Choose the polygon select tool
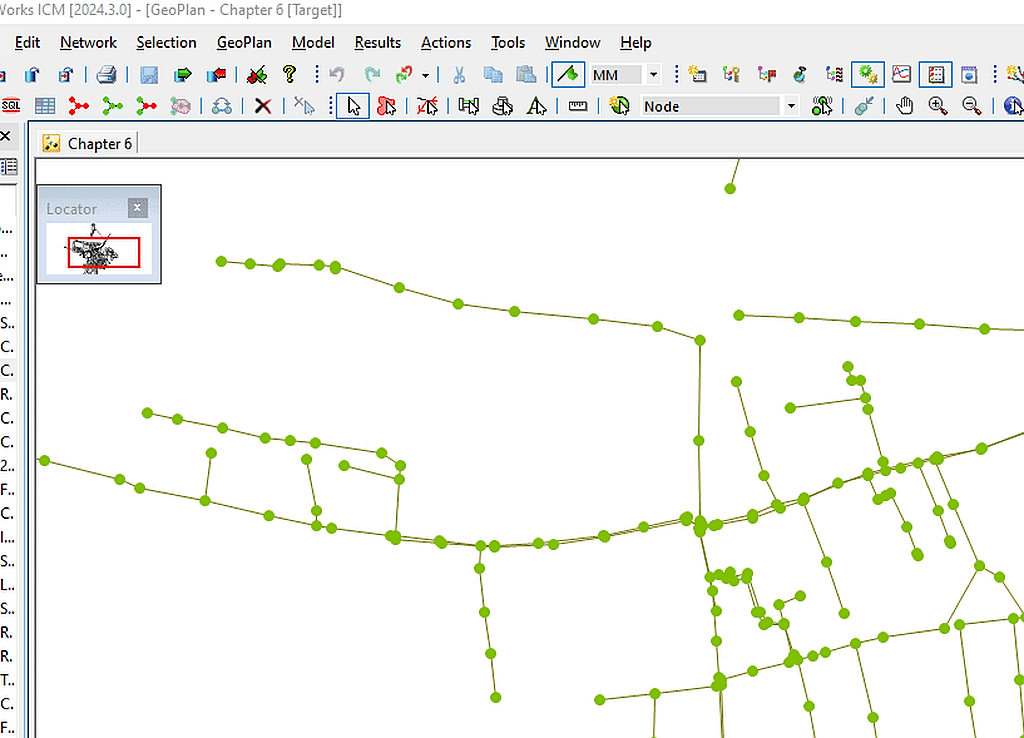This screenshot has height=738, width=1024. [x=387, y=106]
